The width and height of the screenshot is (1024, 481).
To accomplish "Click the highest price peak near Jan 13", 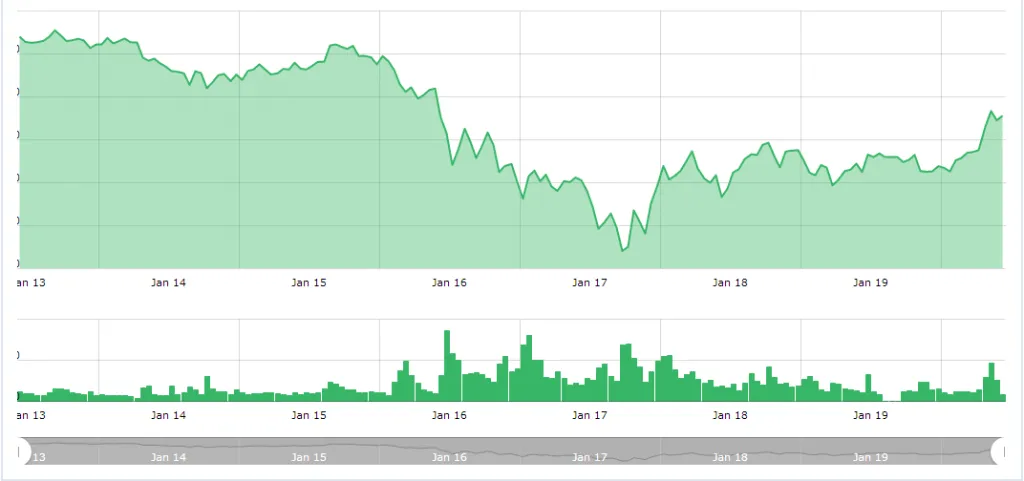I will (x=54, y=30).
